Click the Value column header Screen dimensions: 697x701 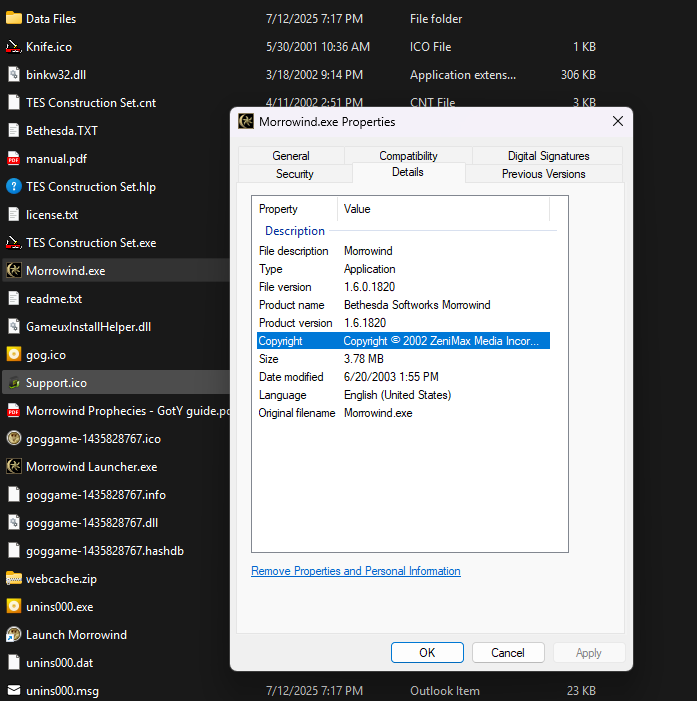pos(444,209)
